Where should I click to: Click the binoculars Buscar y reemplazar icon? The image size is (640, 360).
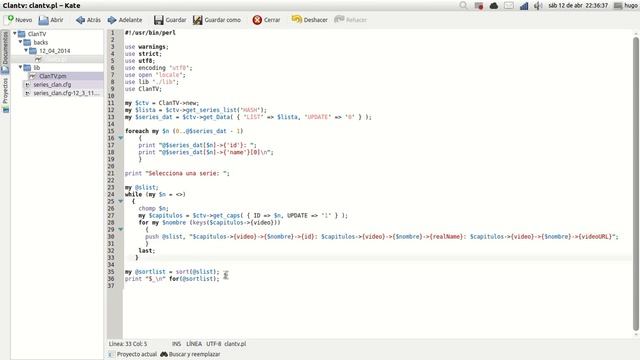click(164, 354)
